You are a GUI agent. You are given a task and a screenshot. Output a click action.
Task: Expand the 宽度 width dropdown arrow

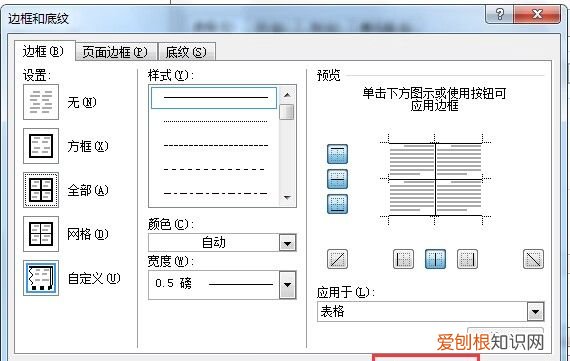[x=288, y=285]
